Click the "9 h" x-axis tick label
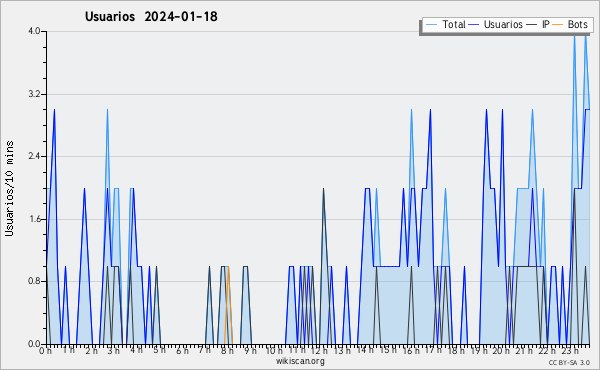This screenshot has width=600, height=370. coord(250,351)
